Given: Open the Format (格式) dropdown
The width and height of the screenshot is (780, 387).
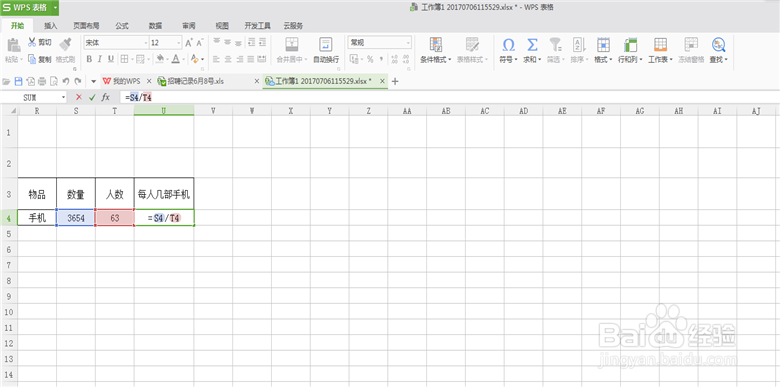Looking at the screenshot, I should 603,50.
